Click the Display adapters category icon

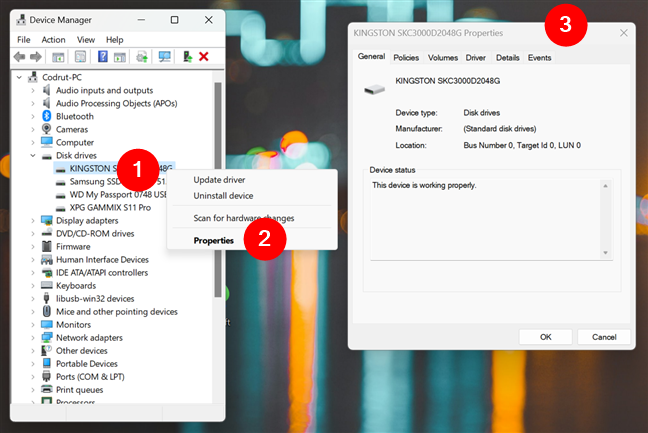(x=47, y=220)
